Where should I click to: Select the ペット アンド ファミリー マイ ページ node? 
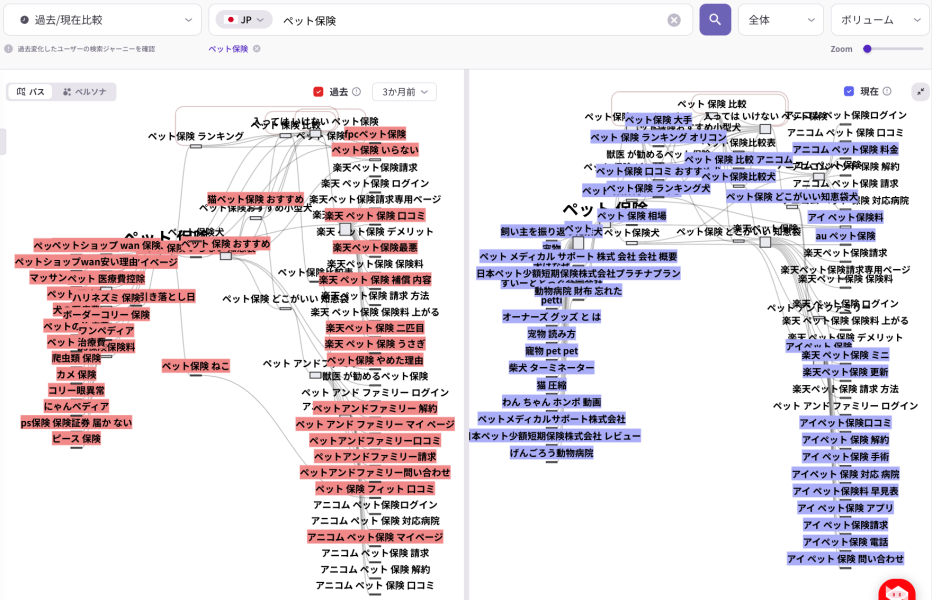(x=375, y=424)
